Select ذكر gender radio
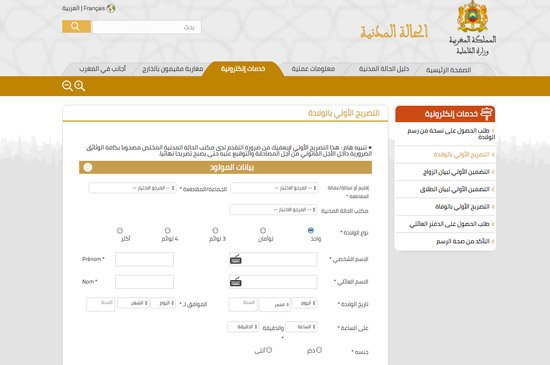This screenshot has height=365, width=550. click(x=319, y=350)
